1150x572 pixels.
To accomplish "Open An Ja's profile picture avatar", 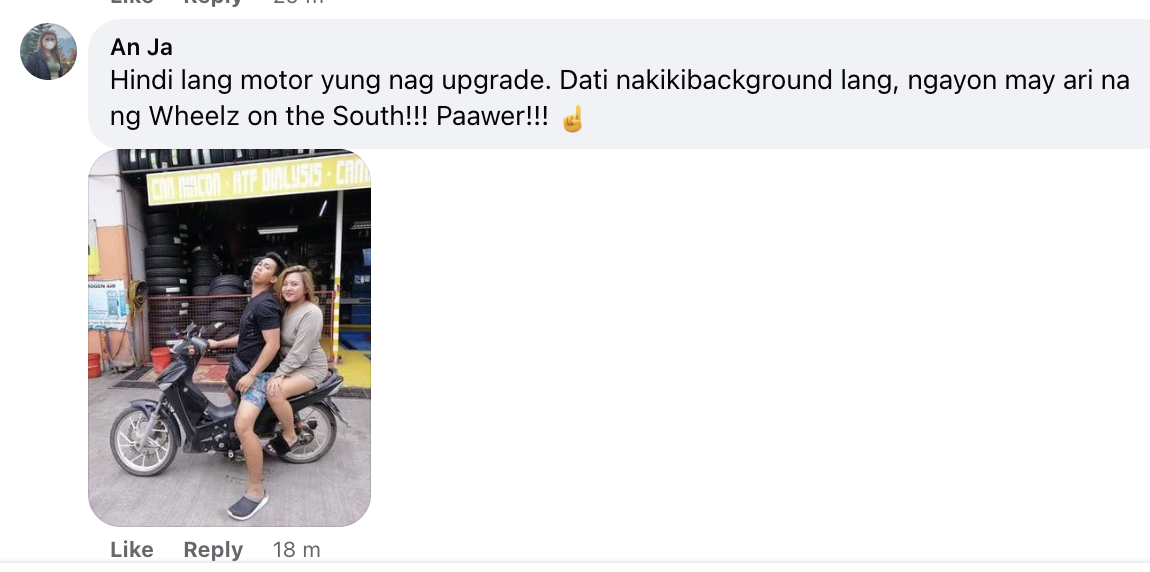I will (48, 51).
